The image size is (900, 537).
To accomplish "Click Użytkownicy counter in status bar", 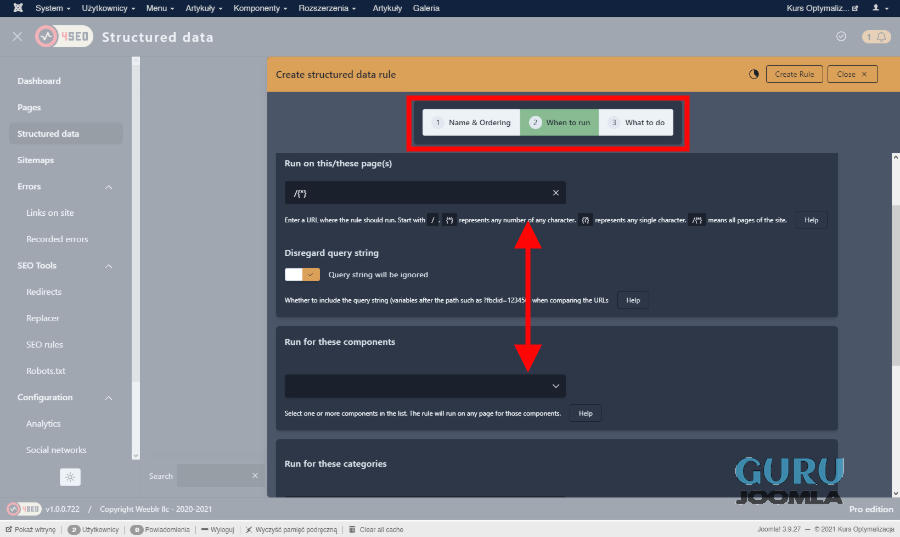I will coord(94,530).
